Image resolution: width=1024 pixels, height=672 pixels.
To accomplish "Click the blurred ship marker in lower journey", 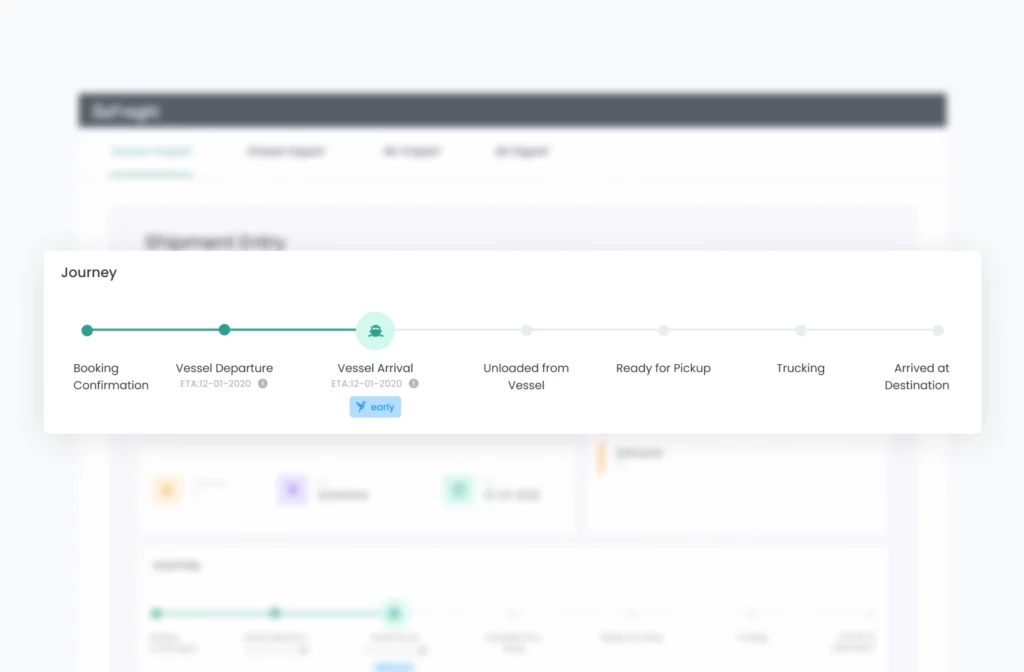I will (x=394, y=613).
